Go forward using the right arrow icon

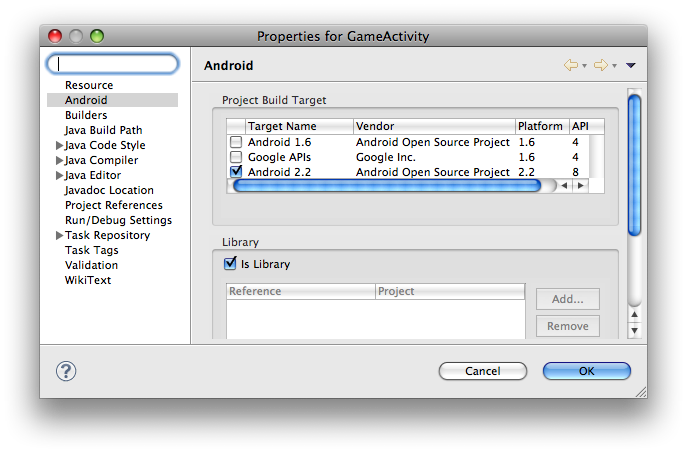(x=601, y=65)
